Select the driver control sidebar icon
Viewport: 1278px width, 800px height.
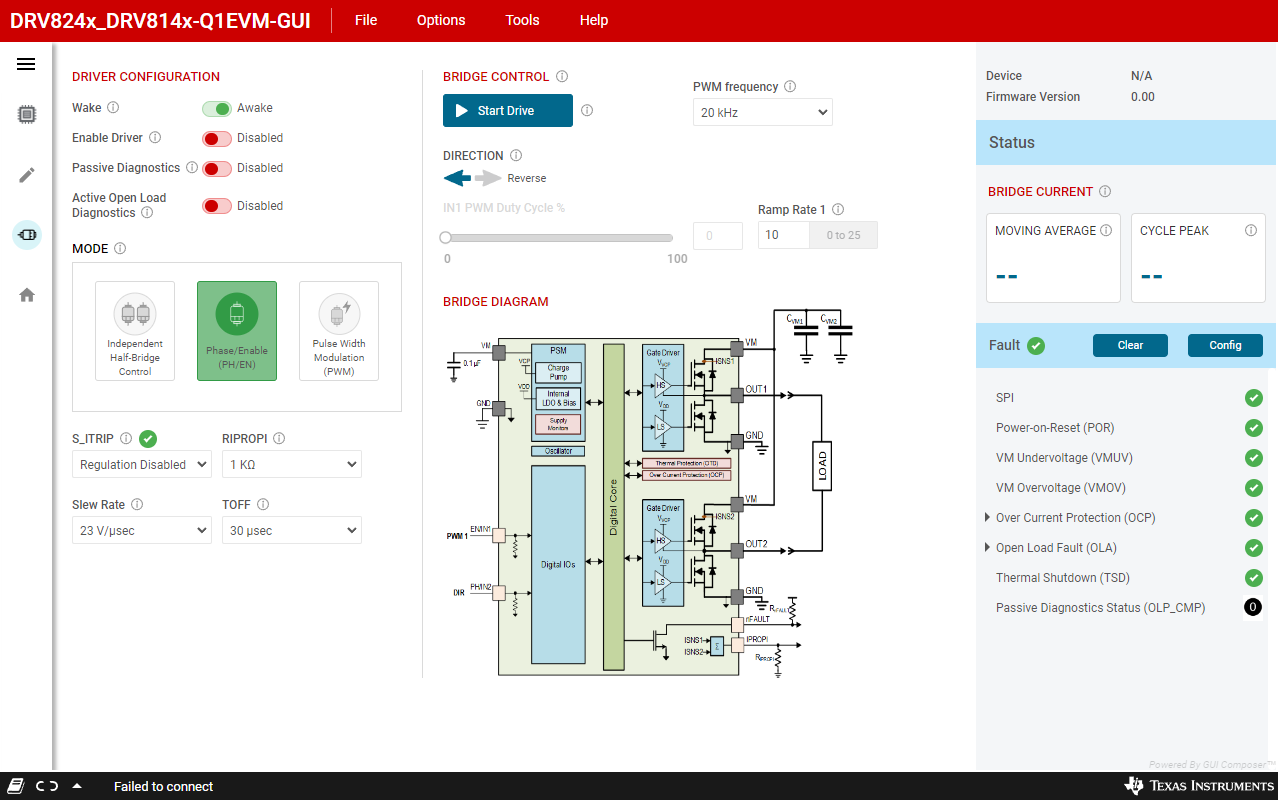27,235
